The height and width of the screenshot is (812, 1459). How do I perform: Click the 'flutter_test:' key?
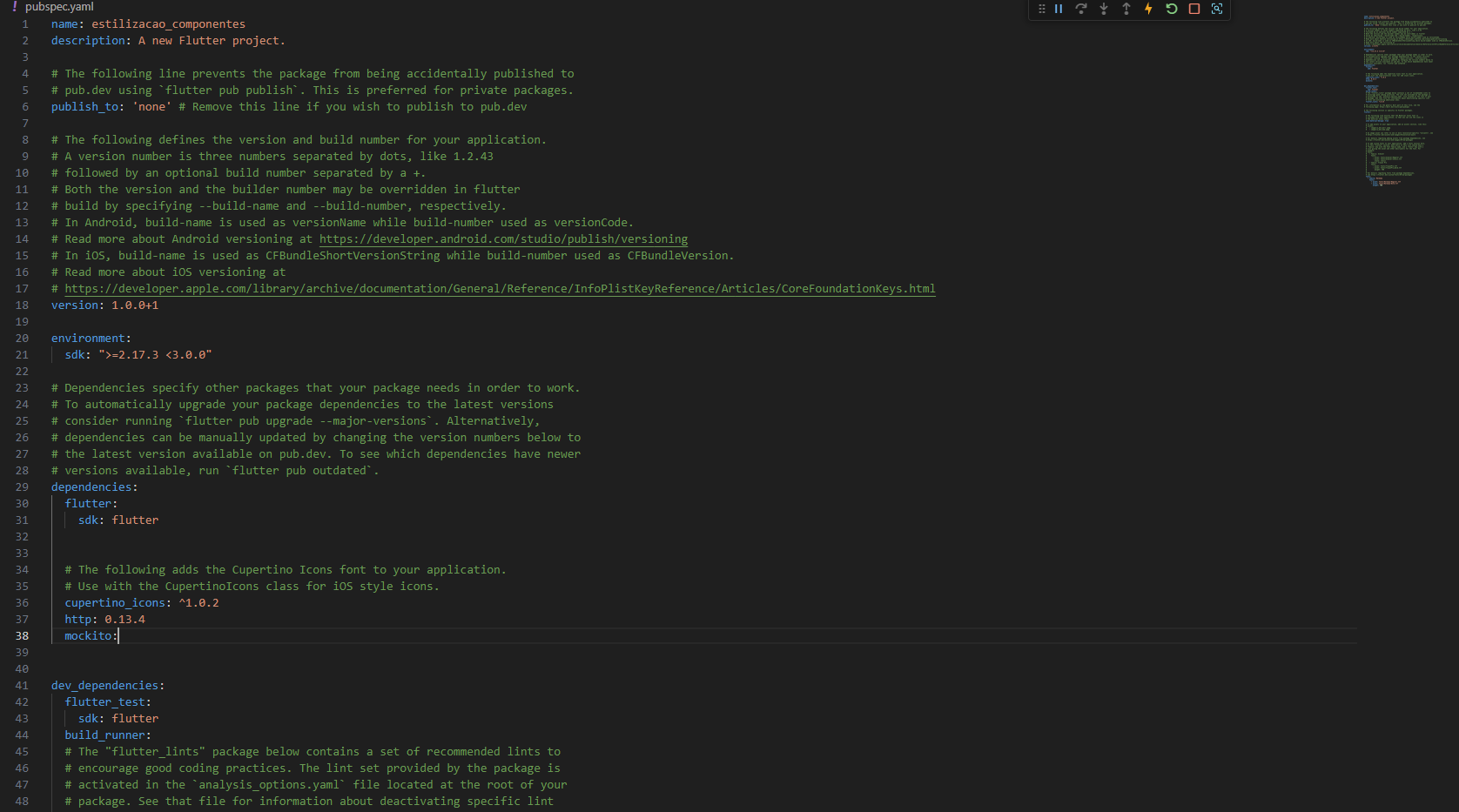click(108, 702)
